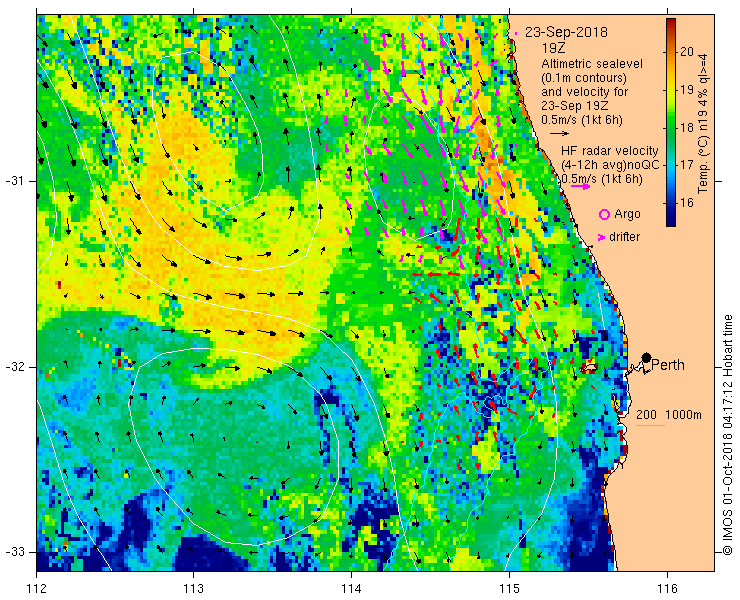The width and height of the screenshot is (740, 600).
Task: Click the 'Altimetric sealevel' legend text
Action: [x=592, y=63]
